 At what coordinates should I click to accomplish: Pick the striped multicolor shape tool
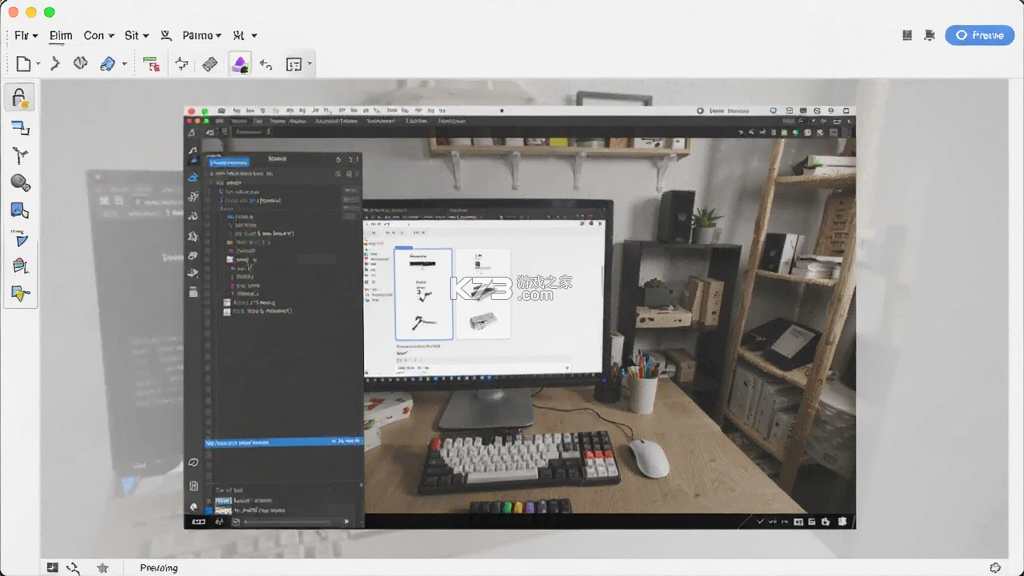coord(20,266)
